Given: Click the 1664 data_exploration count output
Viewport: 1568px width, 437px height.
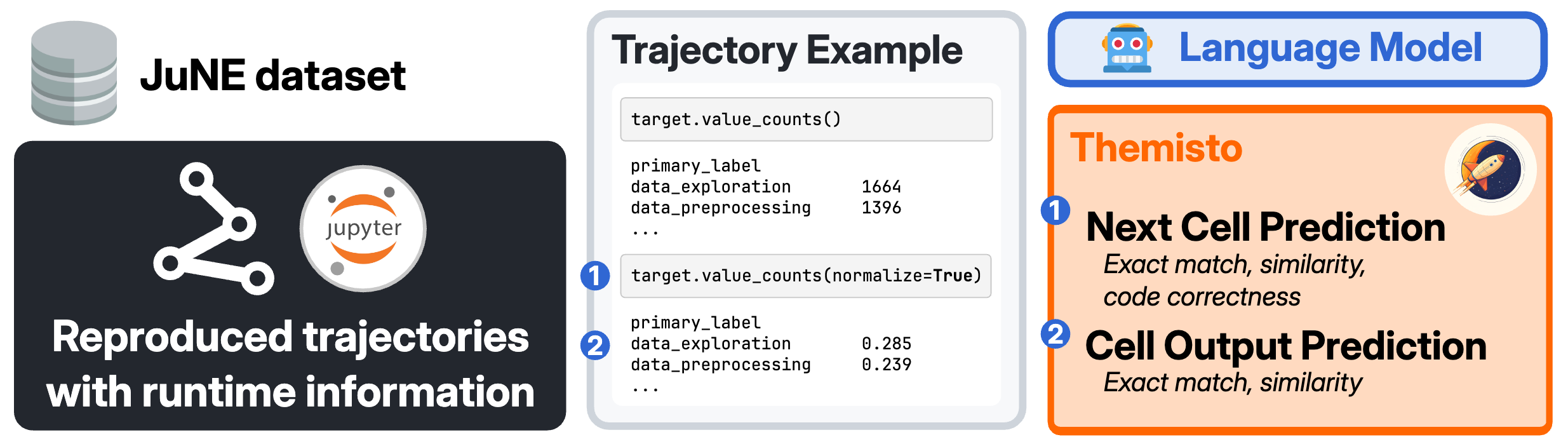Looking at the screenshot, I should [881, 187].
